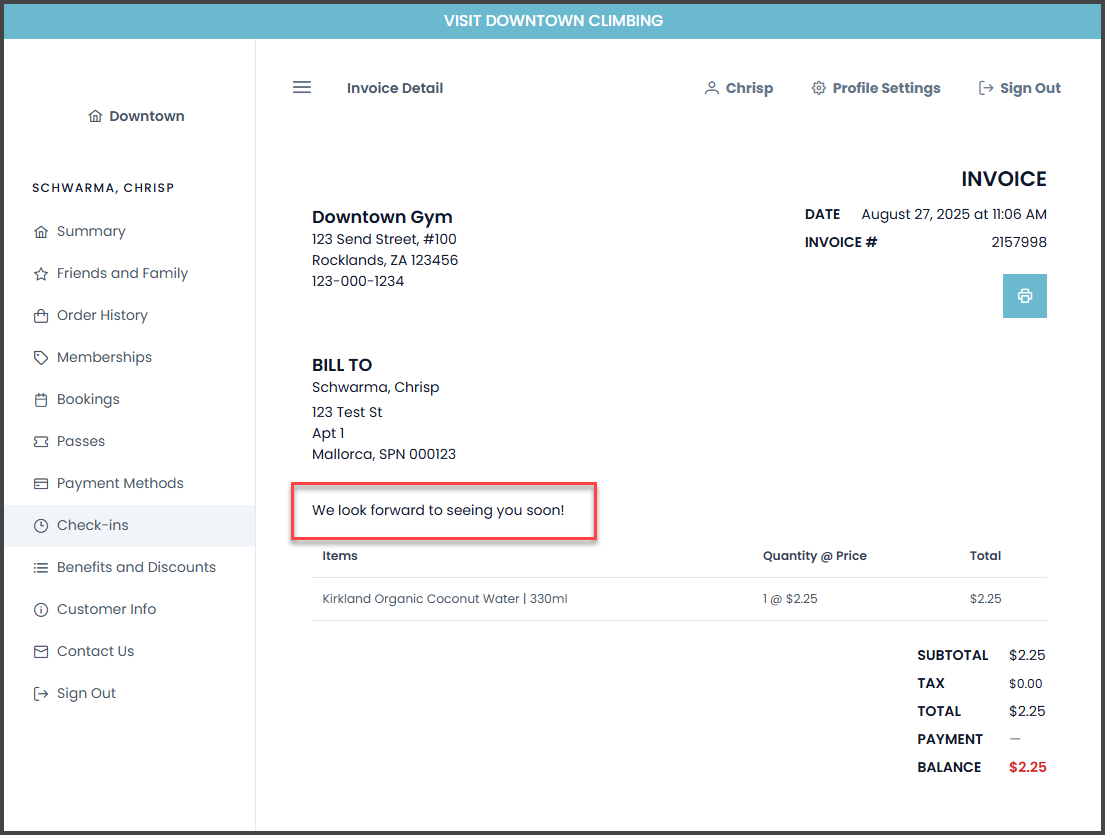Open Benefits and Discounts section
Screen dimensions: 1105x835
(136, 568)
